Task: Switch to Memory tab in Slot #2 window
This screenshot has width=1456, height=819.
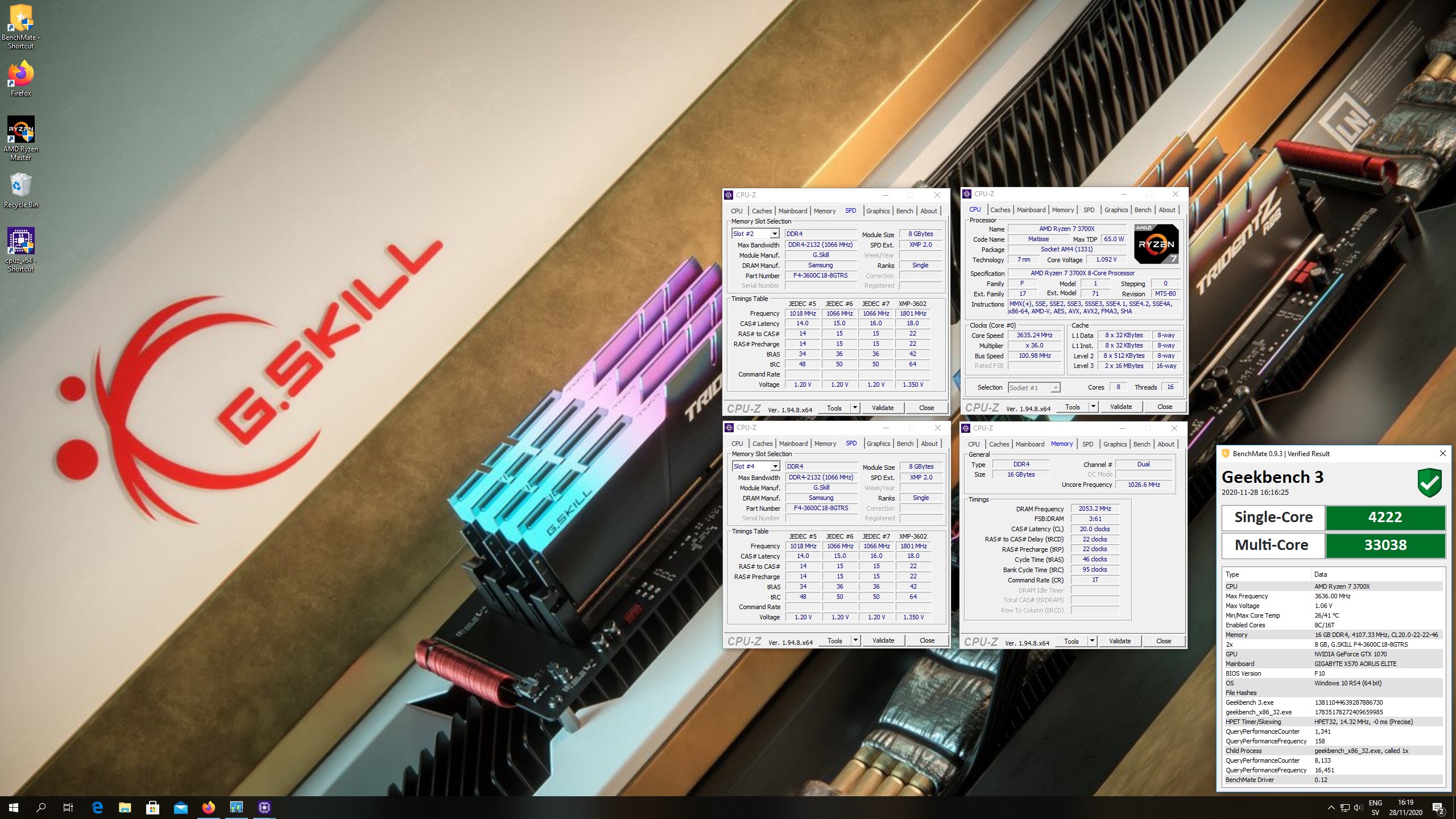Action: pos(824,211)
